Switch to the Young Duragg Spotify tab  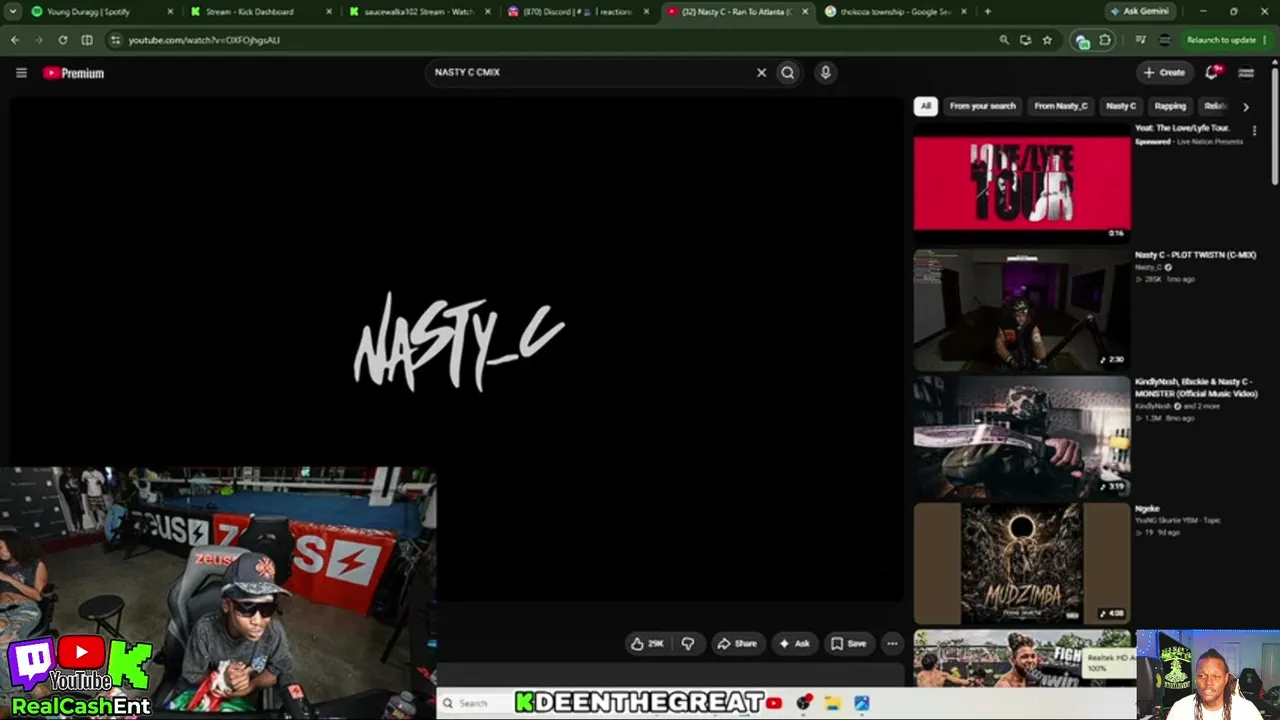100,12
